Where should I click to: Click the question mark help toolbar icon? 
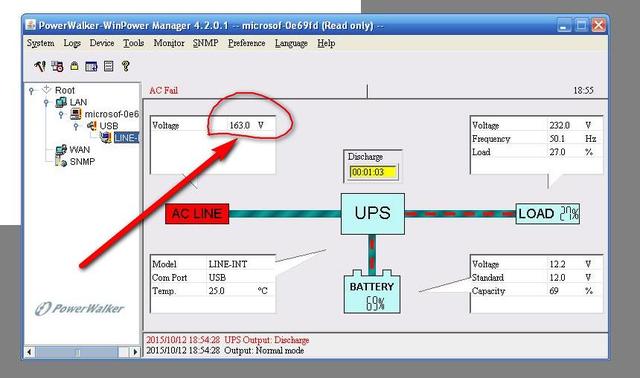[x=126, y=66]
